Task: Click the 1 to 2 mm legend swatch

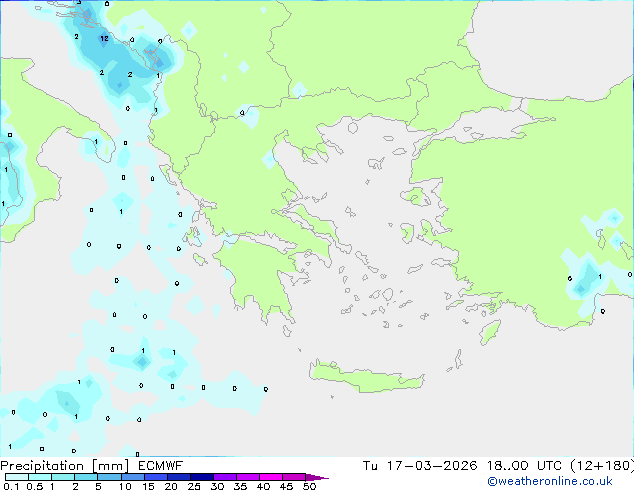Action: (63, 477)
